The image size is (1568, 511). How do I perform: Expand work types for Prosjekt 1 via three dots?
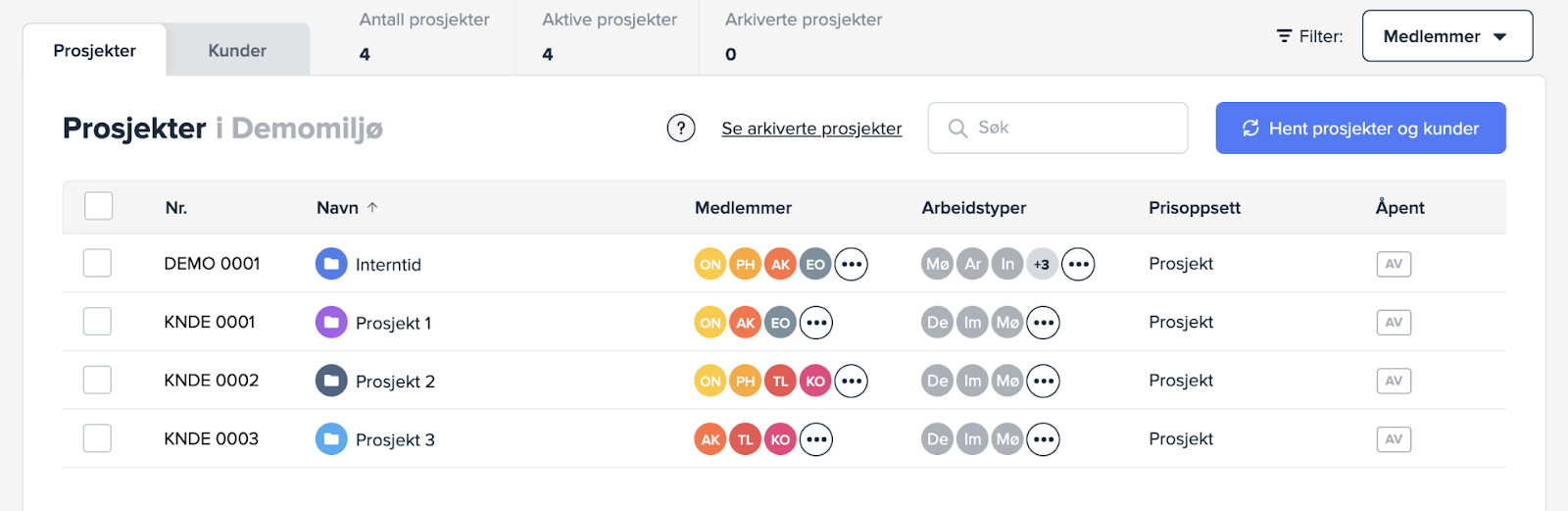pyautogui.click(x=1044, y=322)
